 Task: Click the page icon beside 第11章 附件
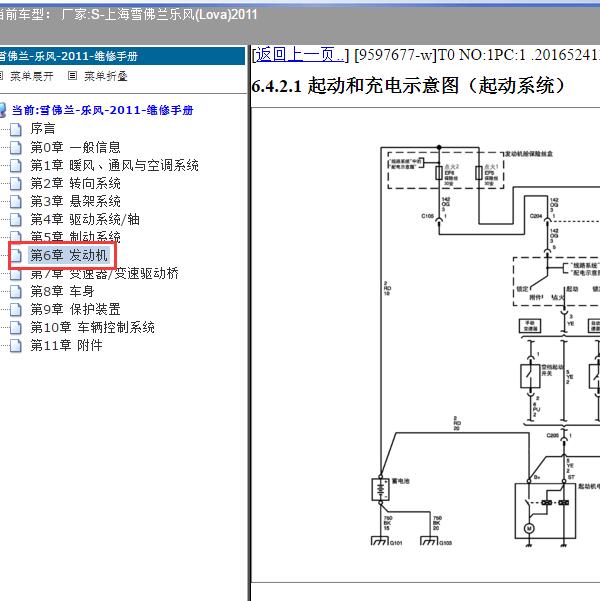pyautogui.click(x=16, y=346)
